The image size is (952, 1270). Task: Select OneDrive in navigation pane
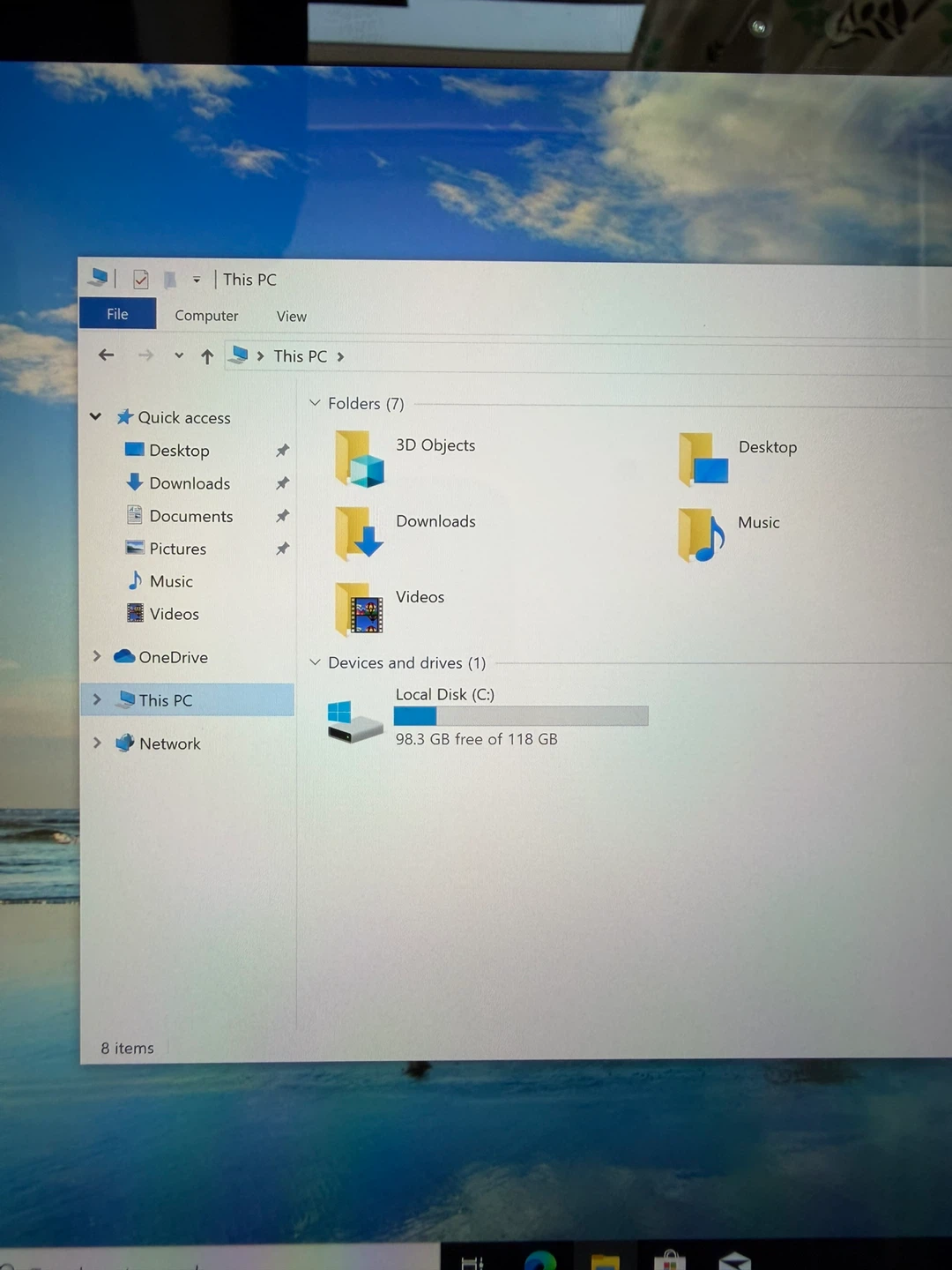point(161,657)
